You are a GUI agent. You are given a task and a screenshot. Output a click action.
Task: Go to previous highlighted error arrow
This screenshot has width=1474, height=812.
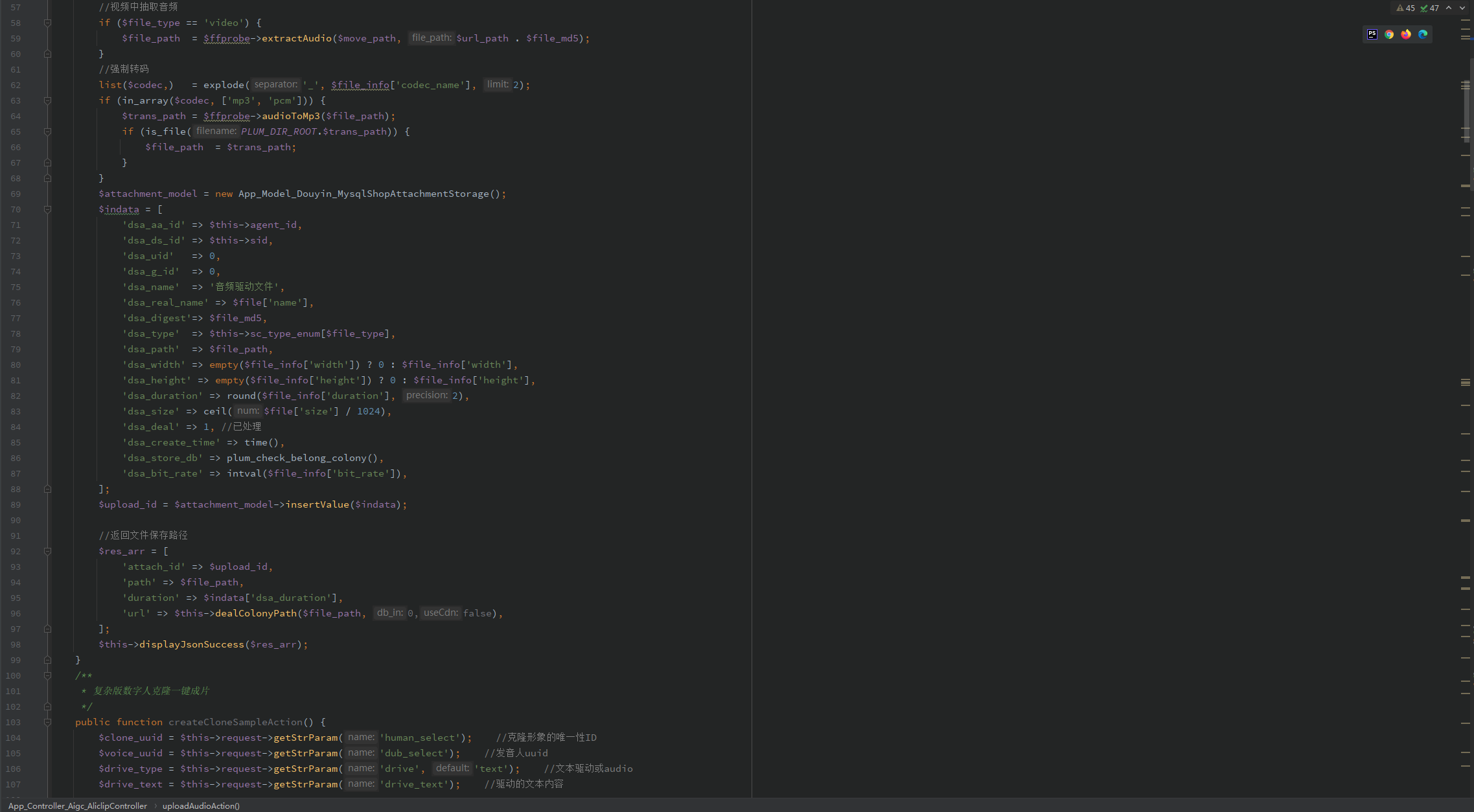1449,8
